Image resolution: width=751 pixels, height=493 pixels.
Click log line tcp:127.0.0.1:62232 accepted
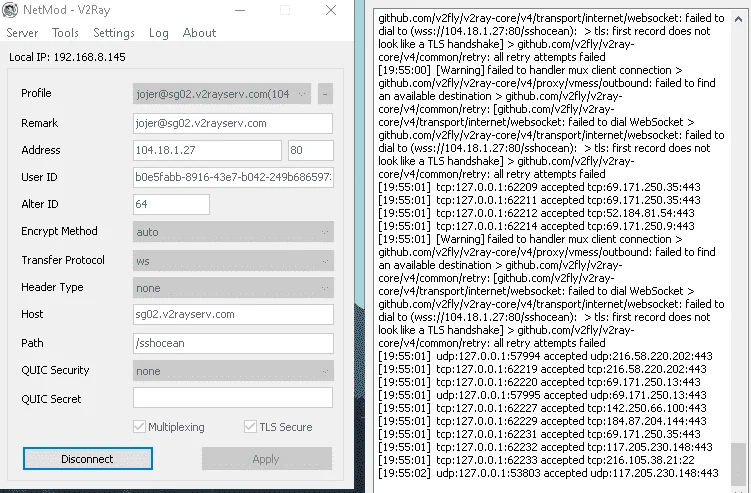pyautogui.click(x=546, y=447)
